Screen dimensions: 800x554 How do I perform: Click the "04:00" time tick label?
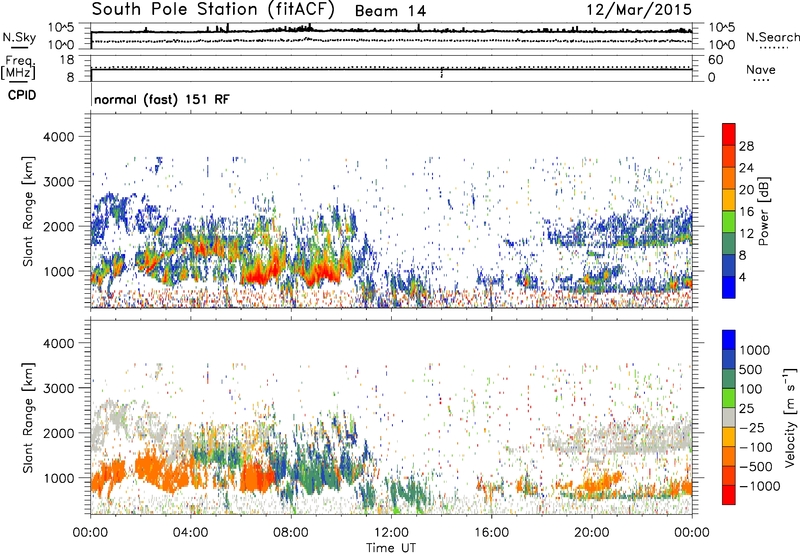click(190, 533)
